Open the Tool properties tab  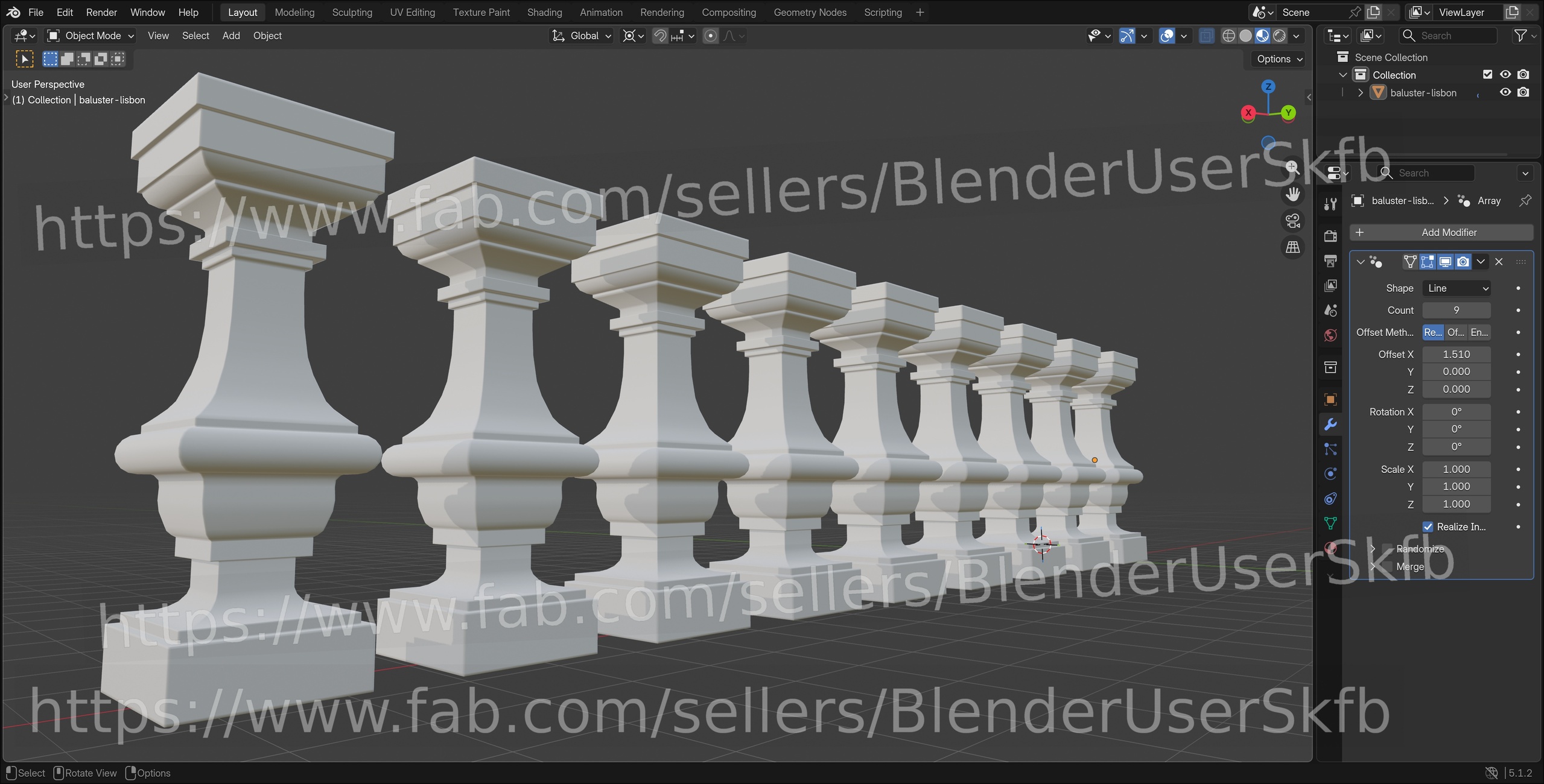(1330, 204)
